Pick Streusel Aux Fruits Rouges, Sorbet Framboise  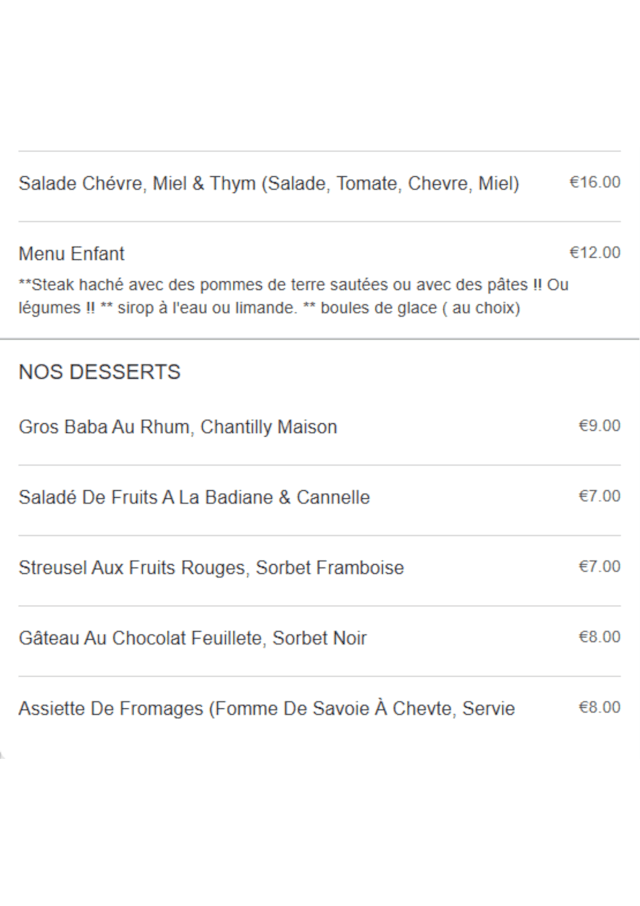[211, 568]
